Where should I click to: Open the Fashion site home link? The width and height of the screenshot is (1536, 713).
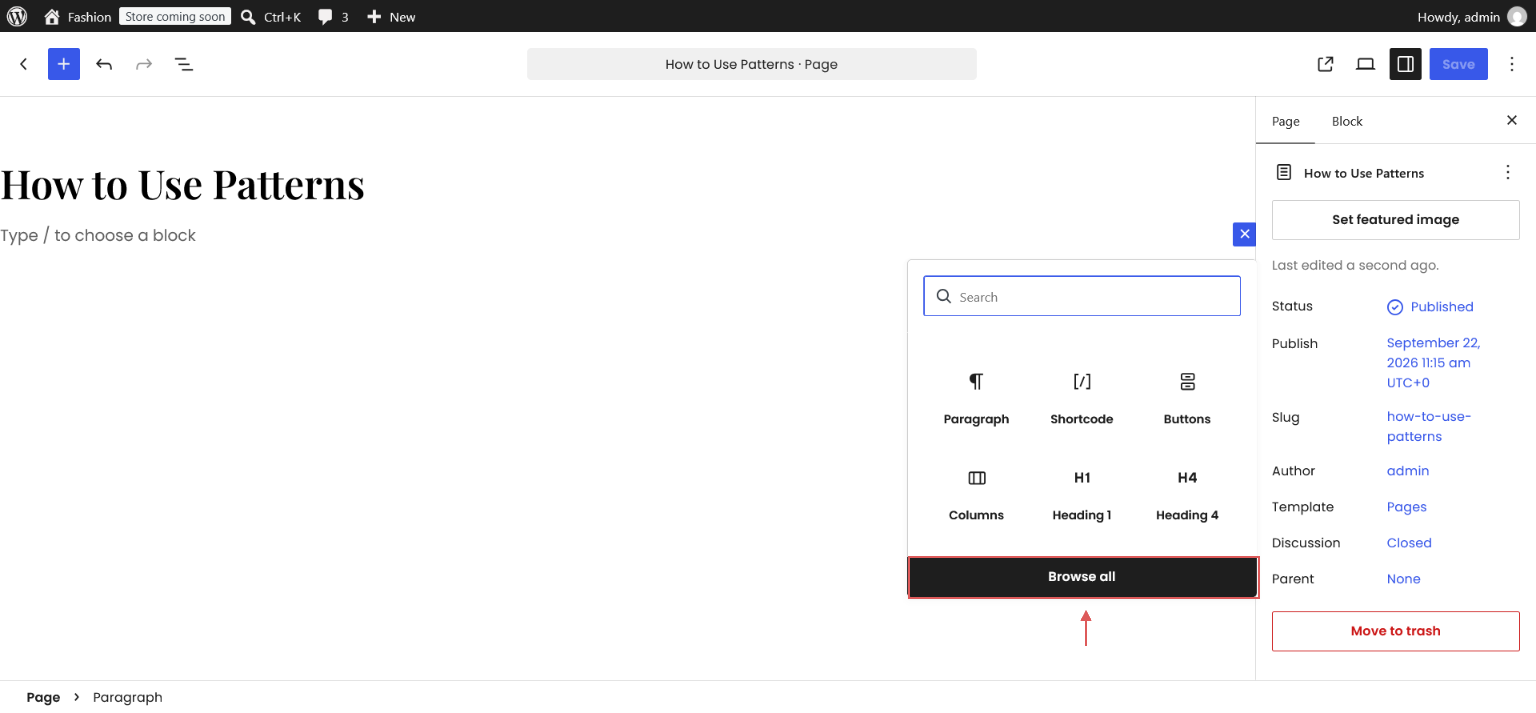(78, 16)
